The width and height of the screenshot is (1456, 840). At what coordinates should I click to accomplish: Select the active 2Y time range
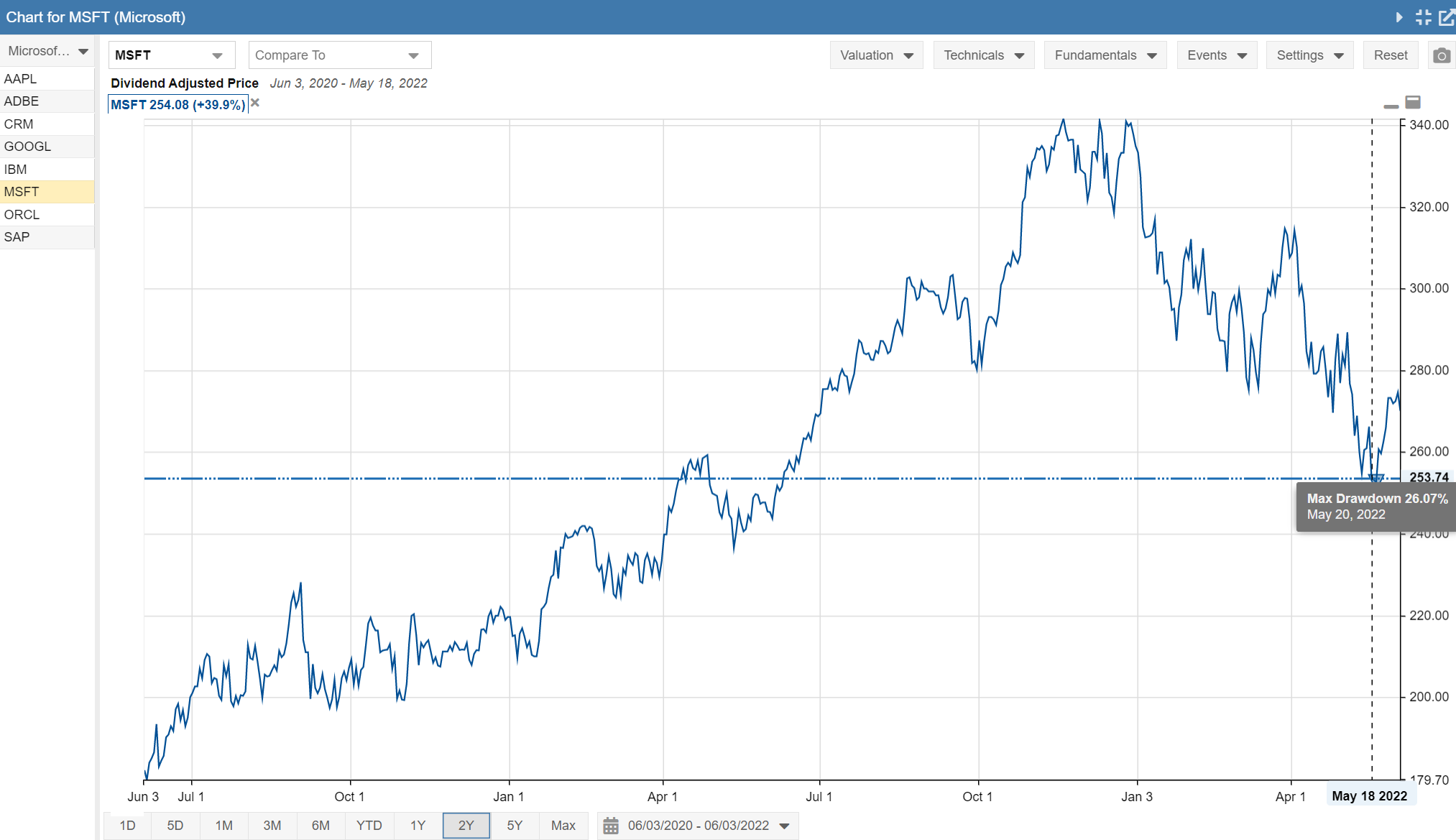tap(466, 826)
